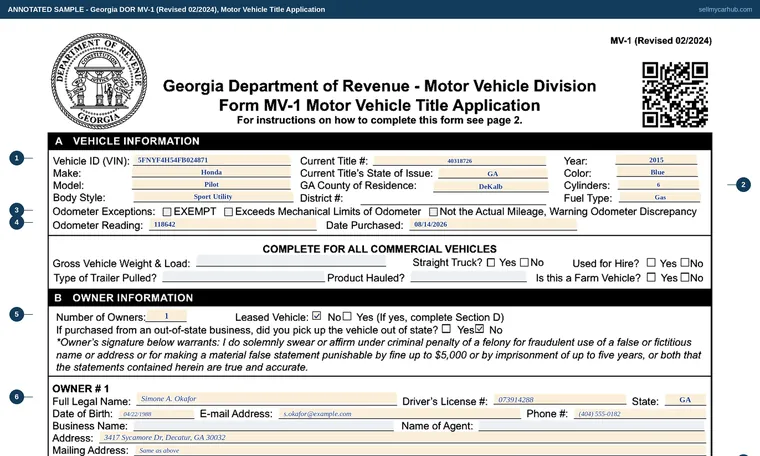Click the empty District # field
This screenshot has width=760, height=456.
pyautogui.click(x=453, y=199)
